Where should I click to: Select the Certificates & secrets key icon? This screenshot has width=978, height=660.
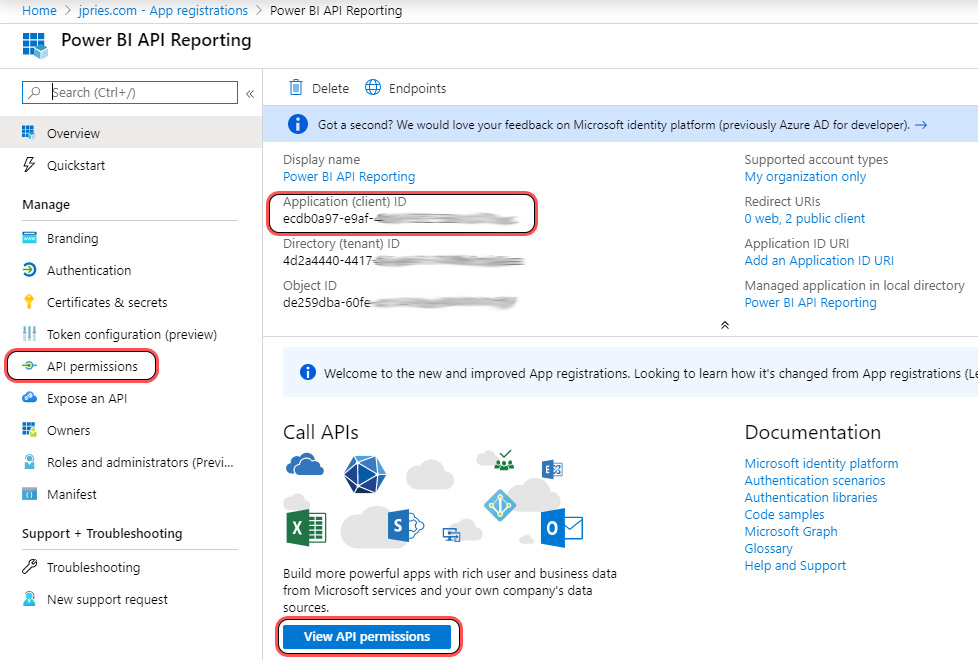pos(29,302)
